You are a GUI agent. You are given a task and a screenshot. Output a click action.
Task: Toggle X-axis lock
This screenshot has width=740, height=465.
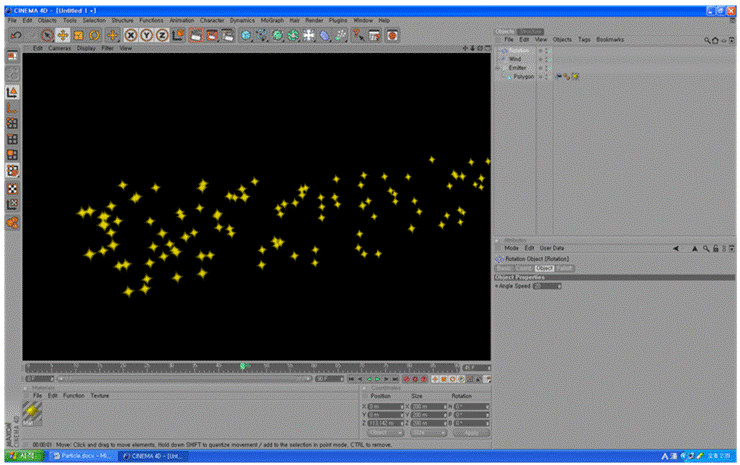131,35
